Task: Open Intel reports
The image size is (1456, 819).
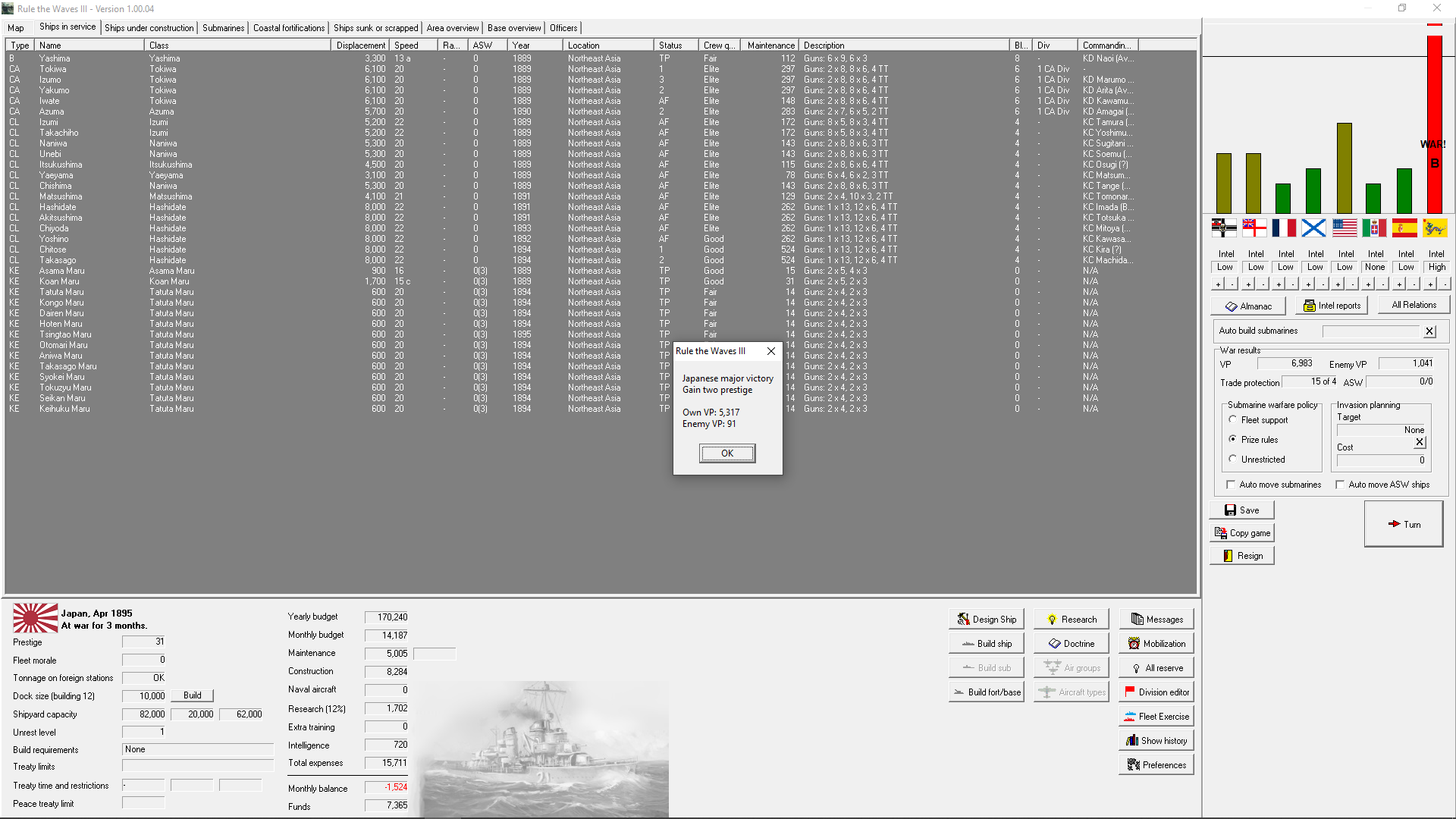Action: pos(1332,306)
